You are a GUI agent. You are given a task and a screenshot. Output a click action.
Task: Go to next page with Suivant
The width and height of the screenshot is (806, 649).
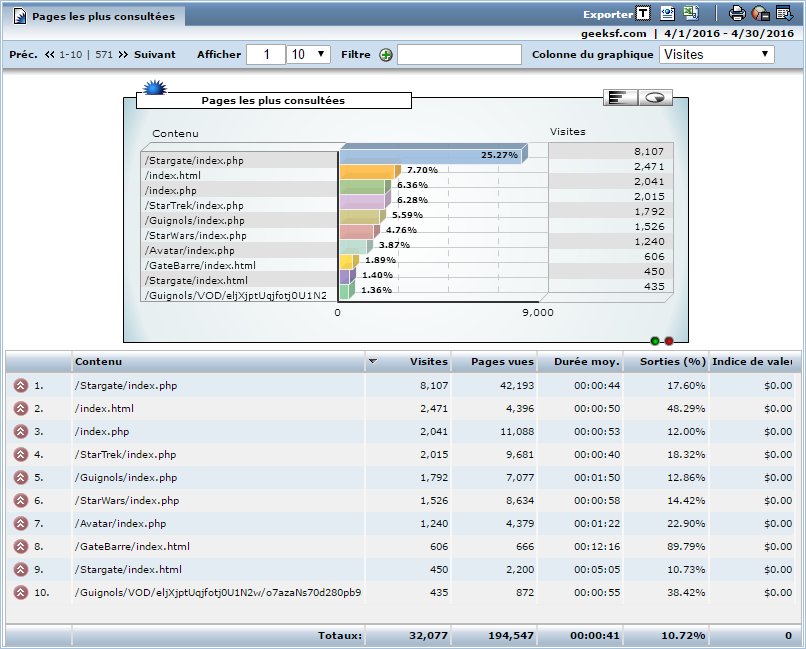(155, 54)
